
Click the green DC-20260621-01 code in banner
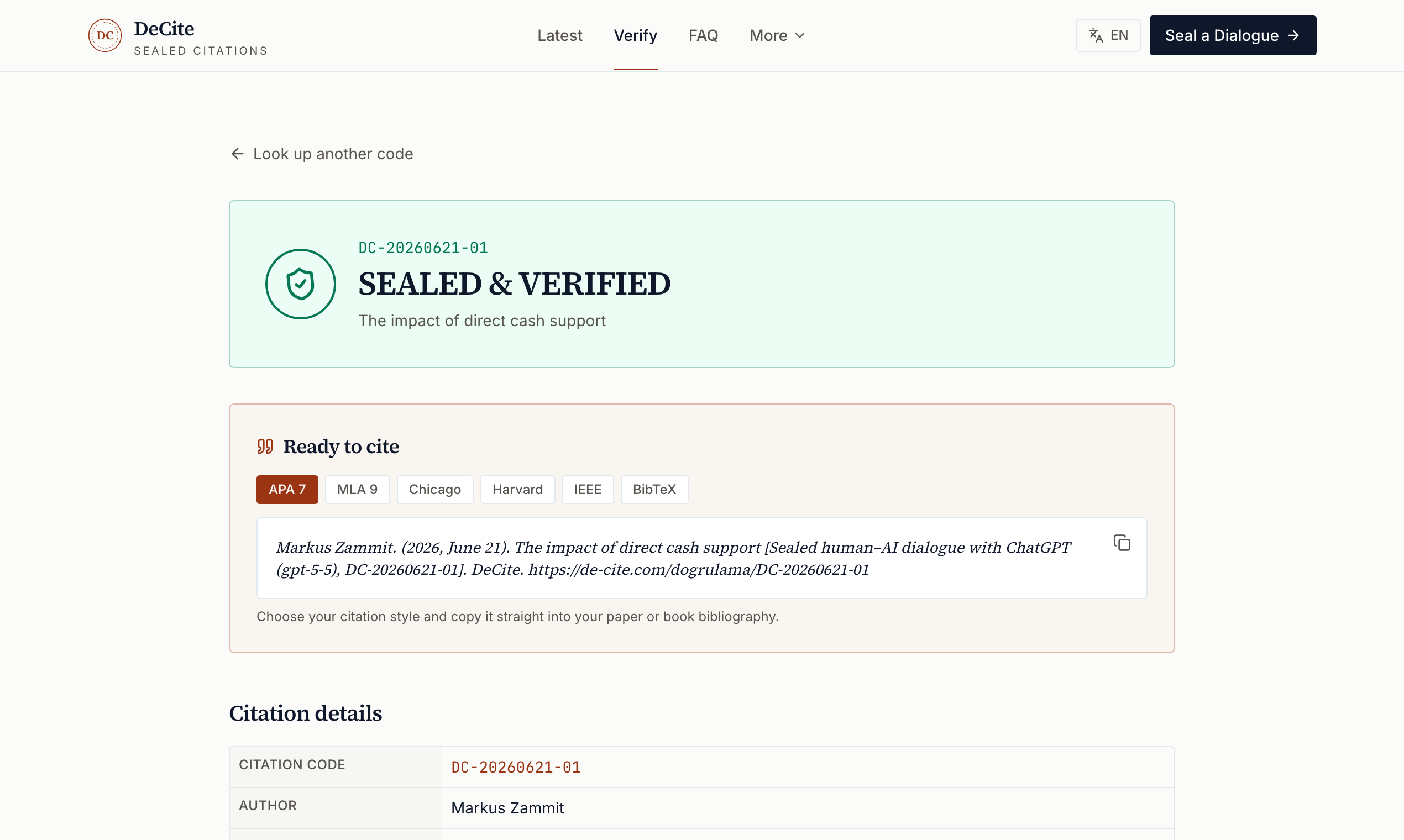(423, 248)
